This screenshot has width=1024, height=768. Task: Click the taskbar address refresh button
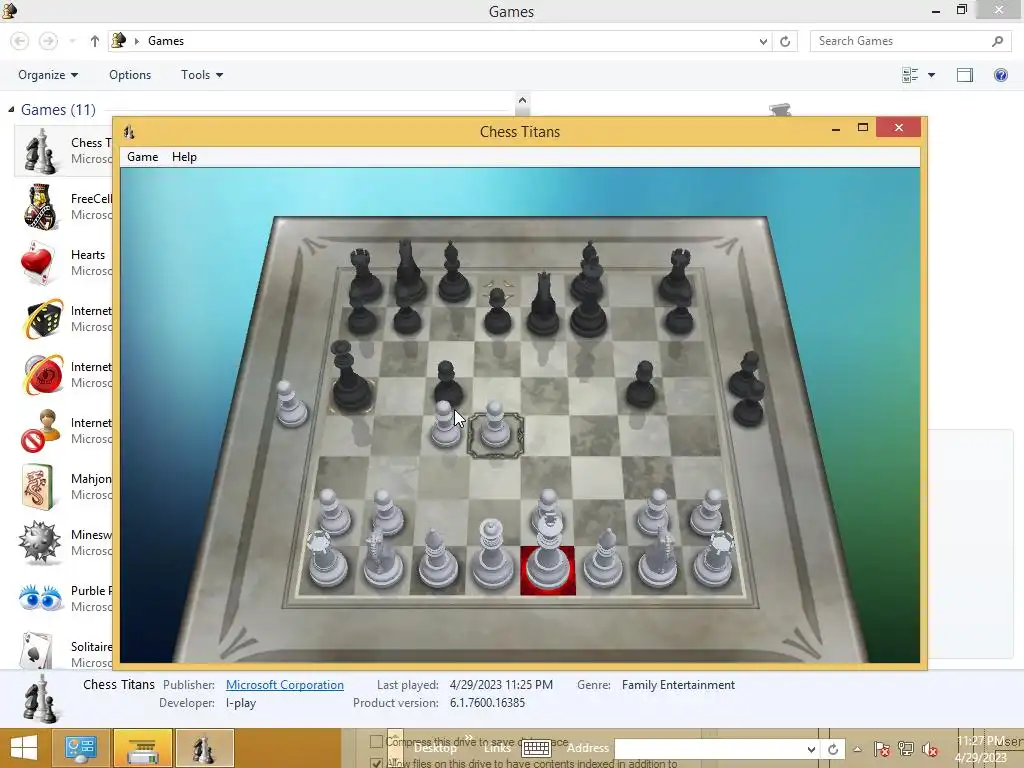click(x=833, y=749)
